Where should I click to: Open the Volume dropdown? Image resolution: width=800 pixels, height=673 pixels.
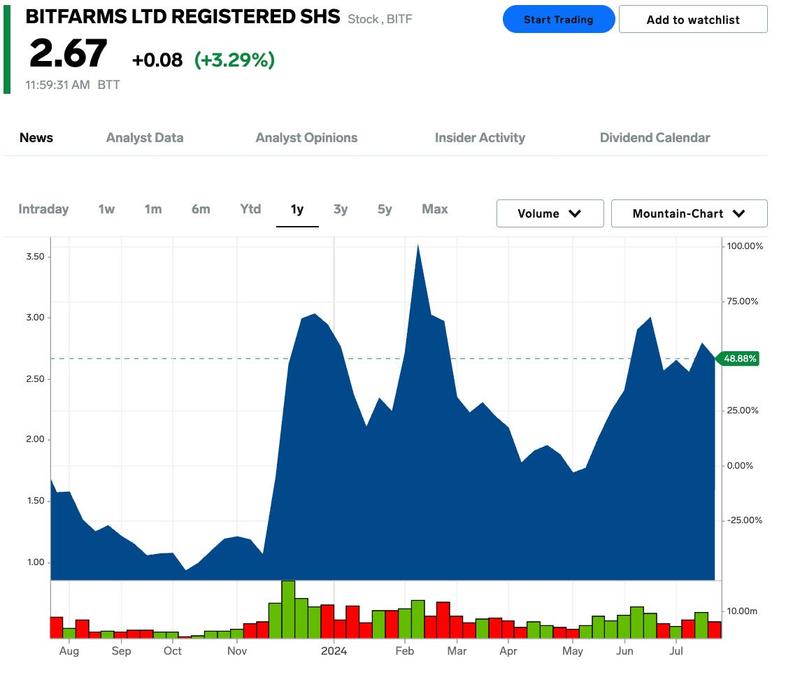point(550,213)
